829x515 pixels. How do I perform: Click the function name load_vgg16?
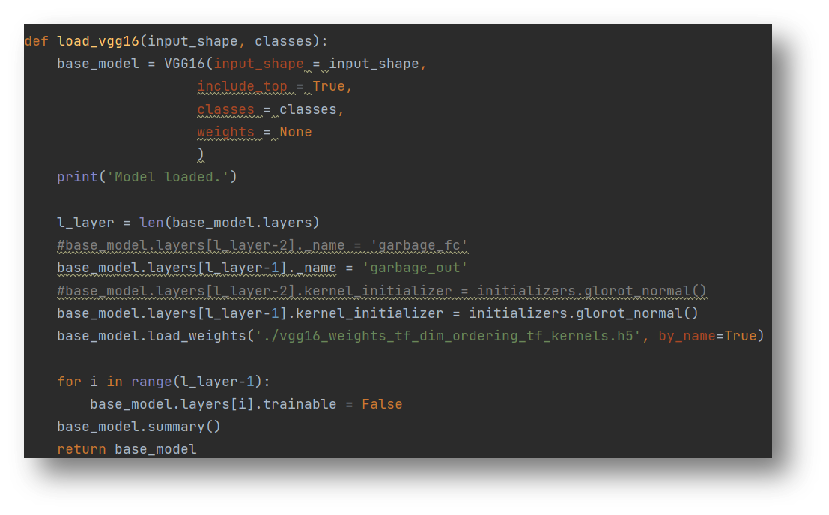coord(98,41)
